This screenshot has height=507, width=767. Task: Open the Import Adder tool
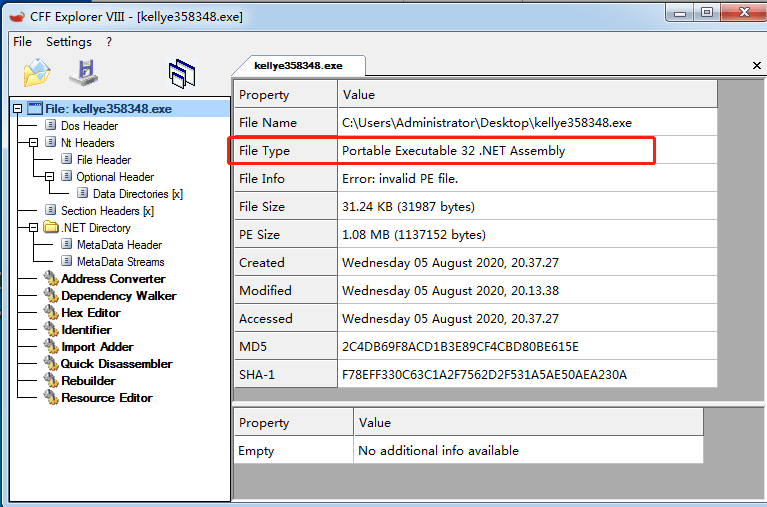pyautogui.click(x=97, y=347)
